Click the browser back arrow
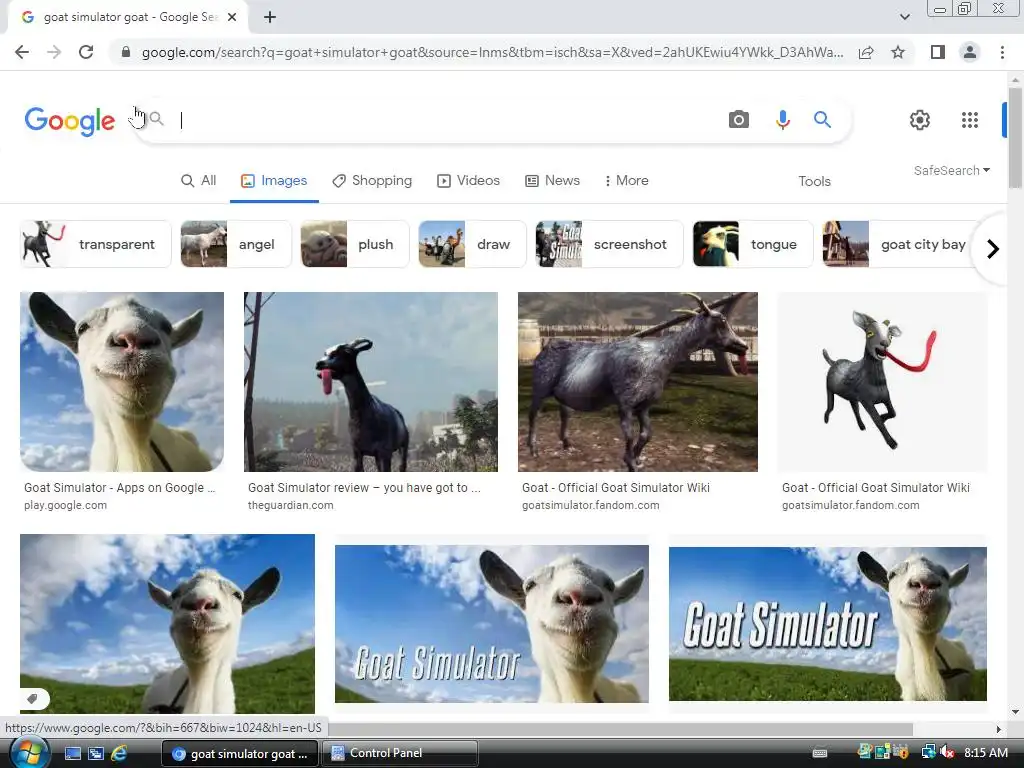Viewport: 1024px width, 768px height. (22, 52)
